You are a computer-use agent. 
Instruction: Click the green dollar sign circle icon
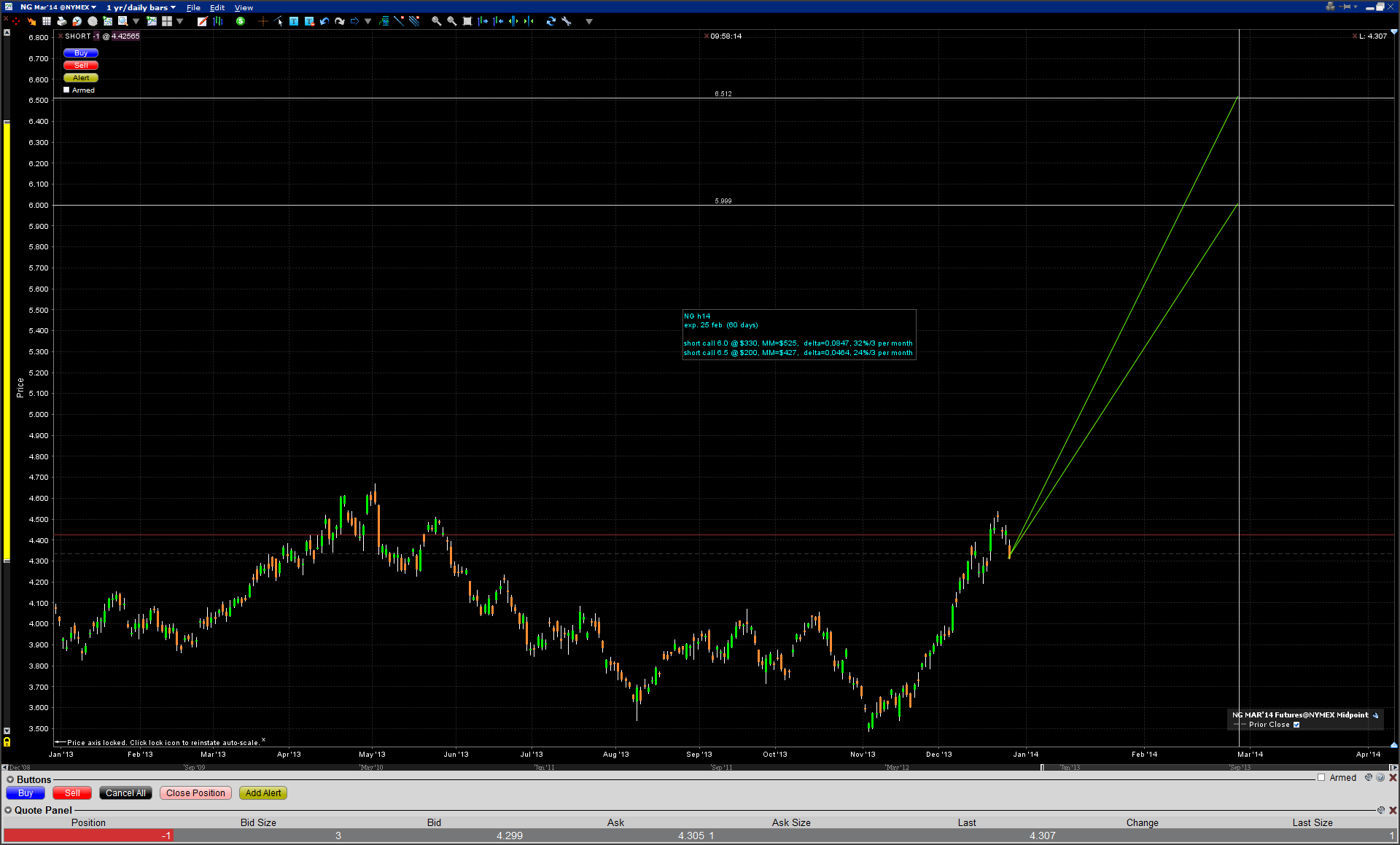[241, 21]
